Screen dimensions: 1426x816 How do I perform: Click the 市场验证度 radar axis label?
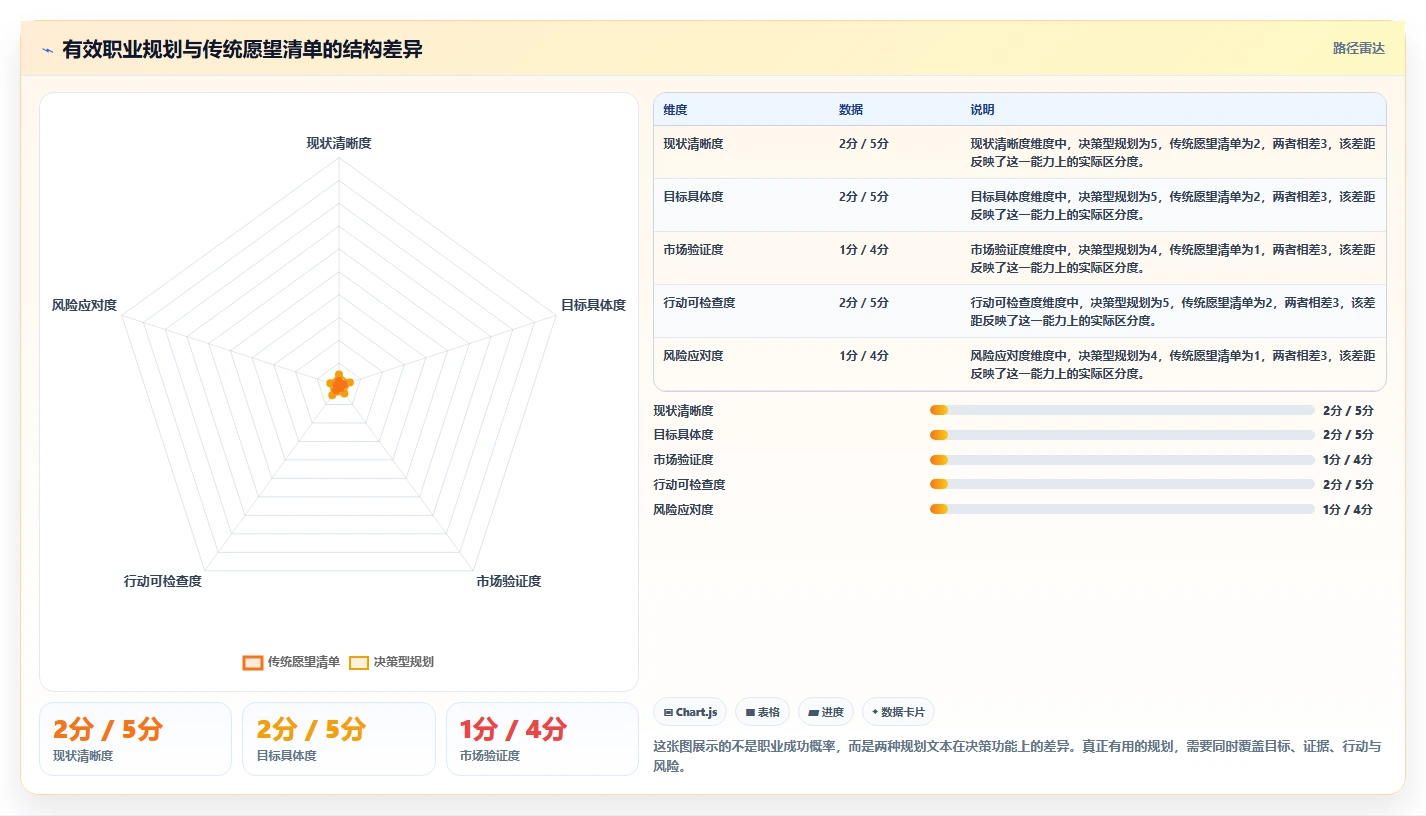(x=509, y=581)
